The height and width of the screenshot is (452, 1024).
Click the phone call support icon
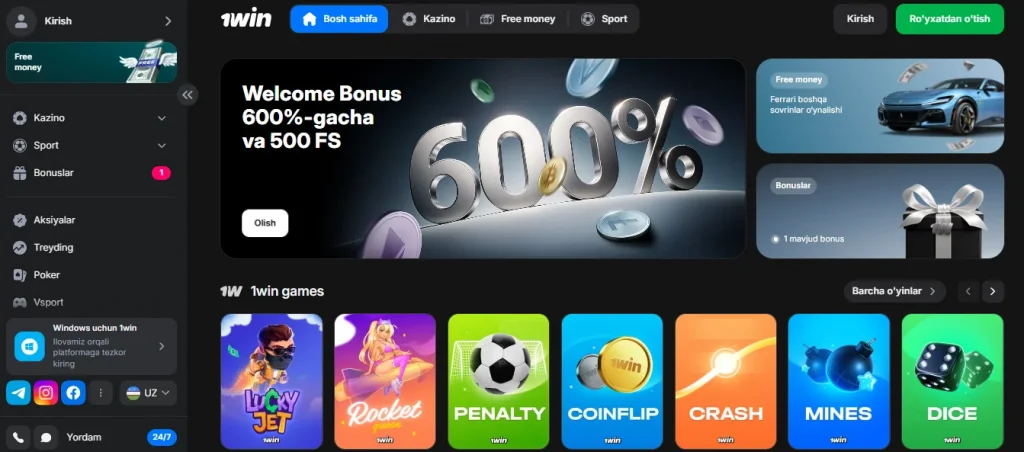[18, 437]
